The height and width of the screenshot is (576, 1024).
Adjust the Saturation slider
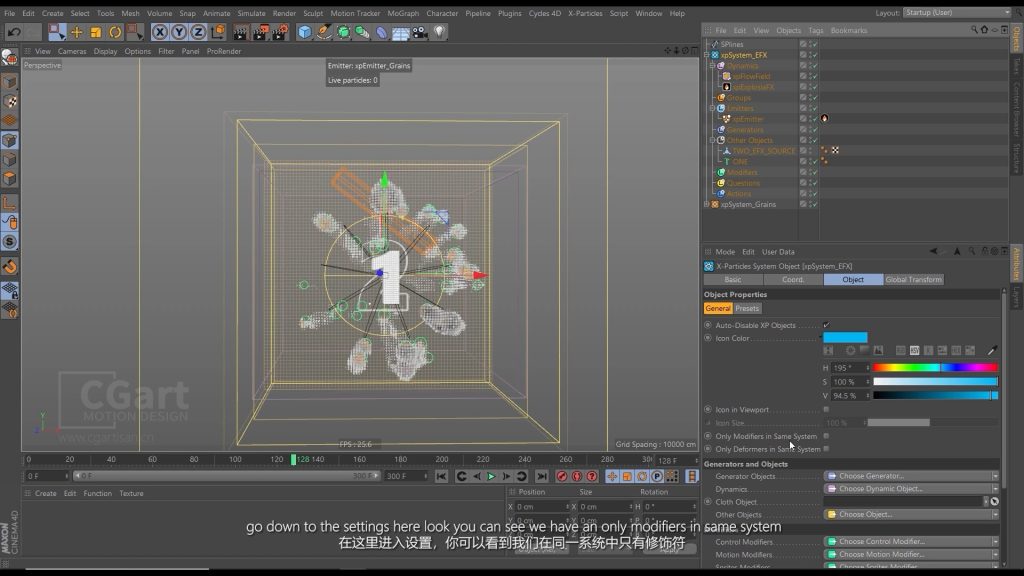[x=935, y=381]
